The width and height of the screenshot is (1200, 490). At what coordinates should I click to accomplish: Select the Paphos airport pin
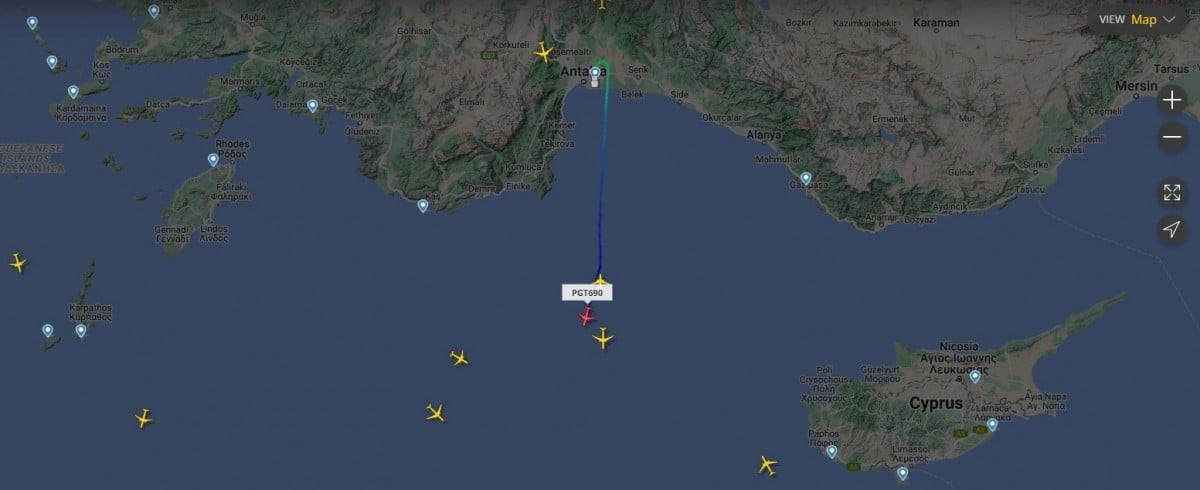point(832,452)
